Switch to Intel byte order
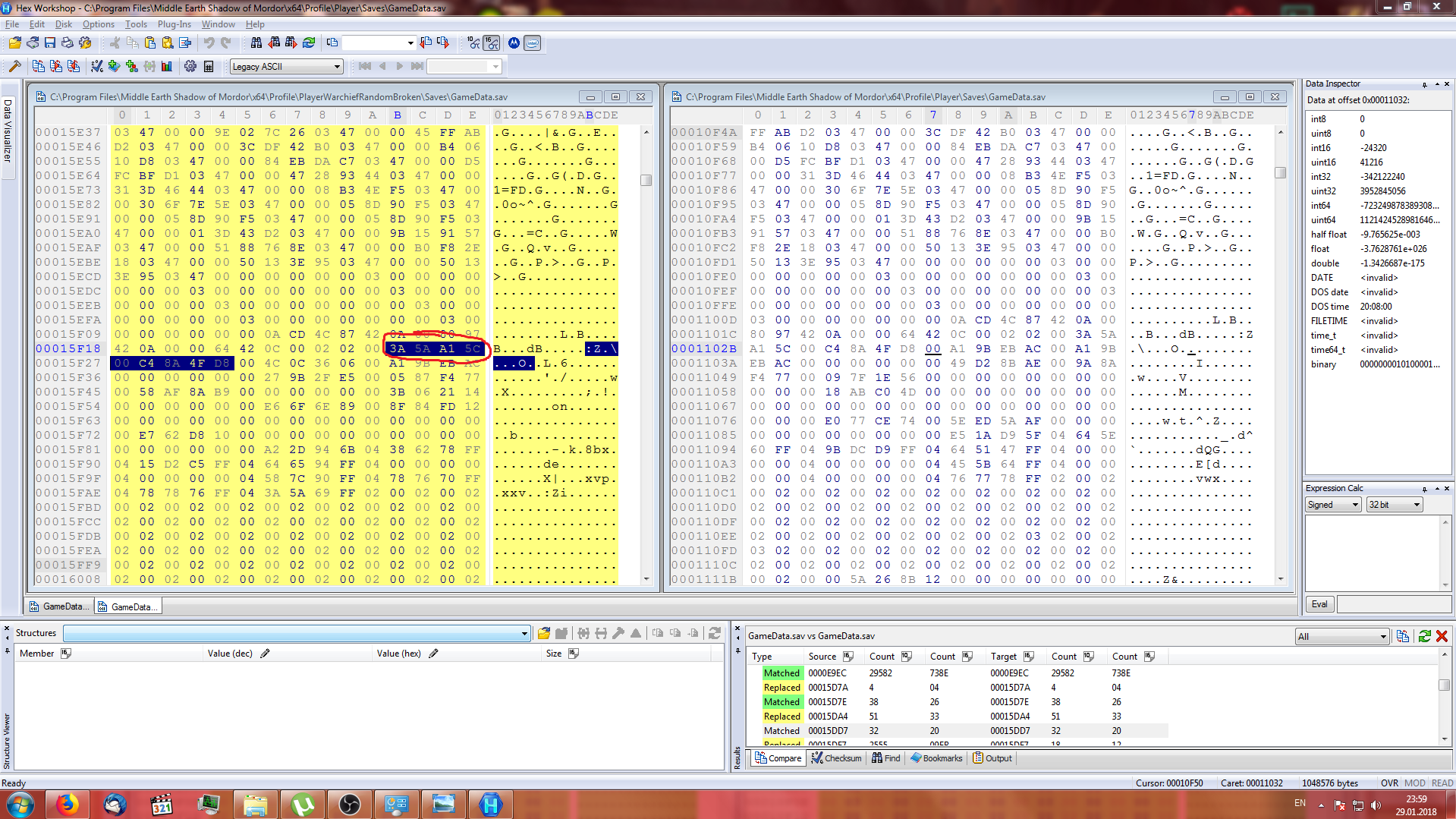The image size is (1456, 819). click(x=533, y=43)
